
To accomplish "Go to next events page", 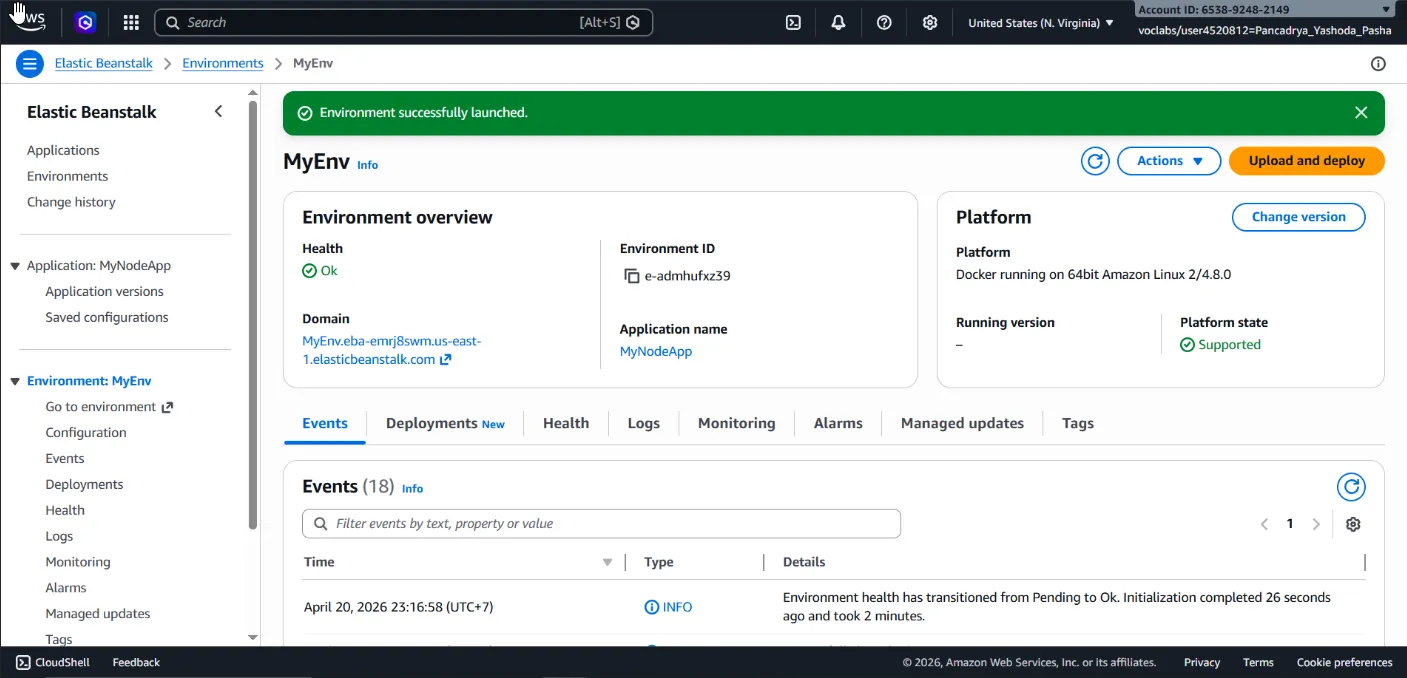I will point(1316,524).
